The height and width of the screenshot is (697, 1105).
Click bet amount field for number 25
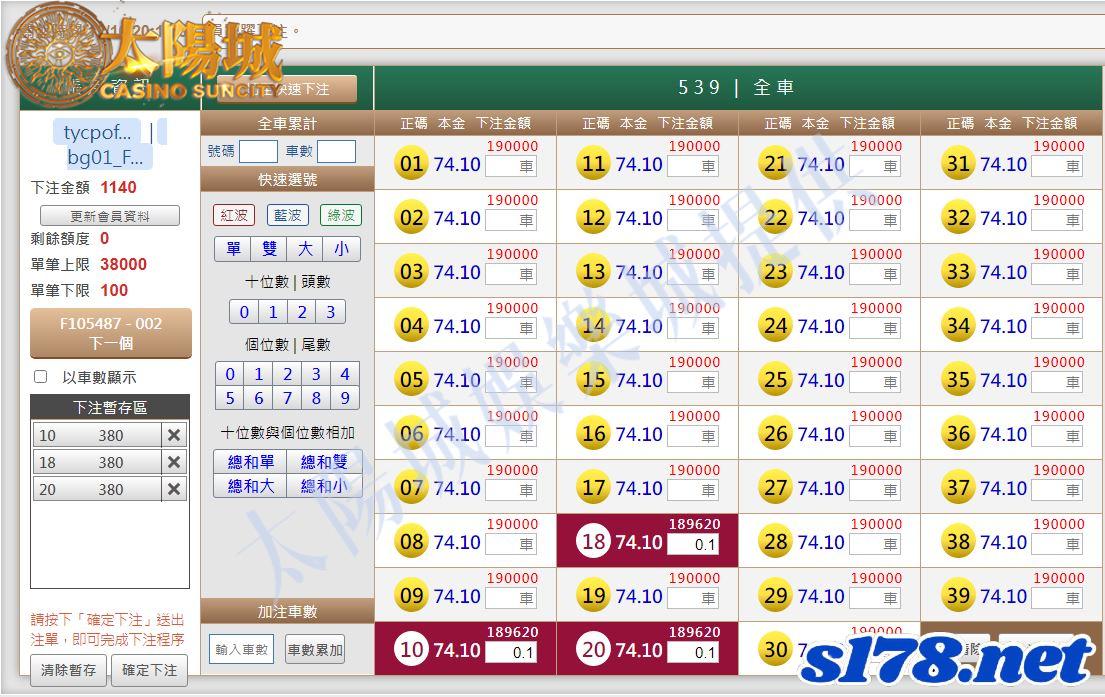tap(875, 382)
